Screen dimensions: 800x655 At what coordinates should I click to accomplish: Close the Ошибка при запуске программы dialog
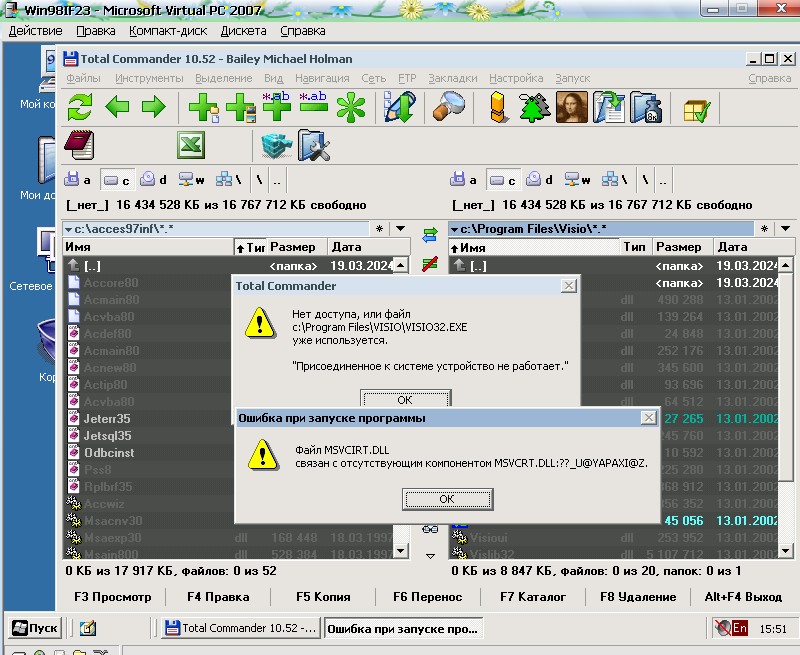[648, 418]
